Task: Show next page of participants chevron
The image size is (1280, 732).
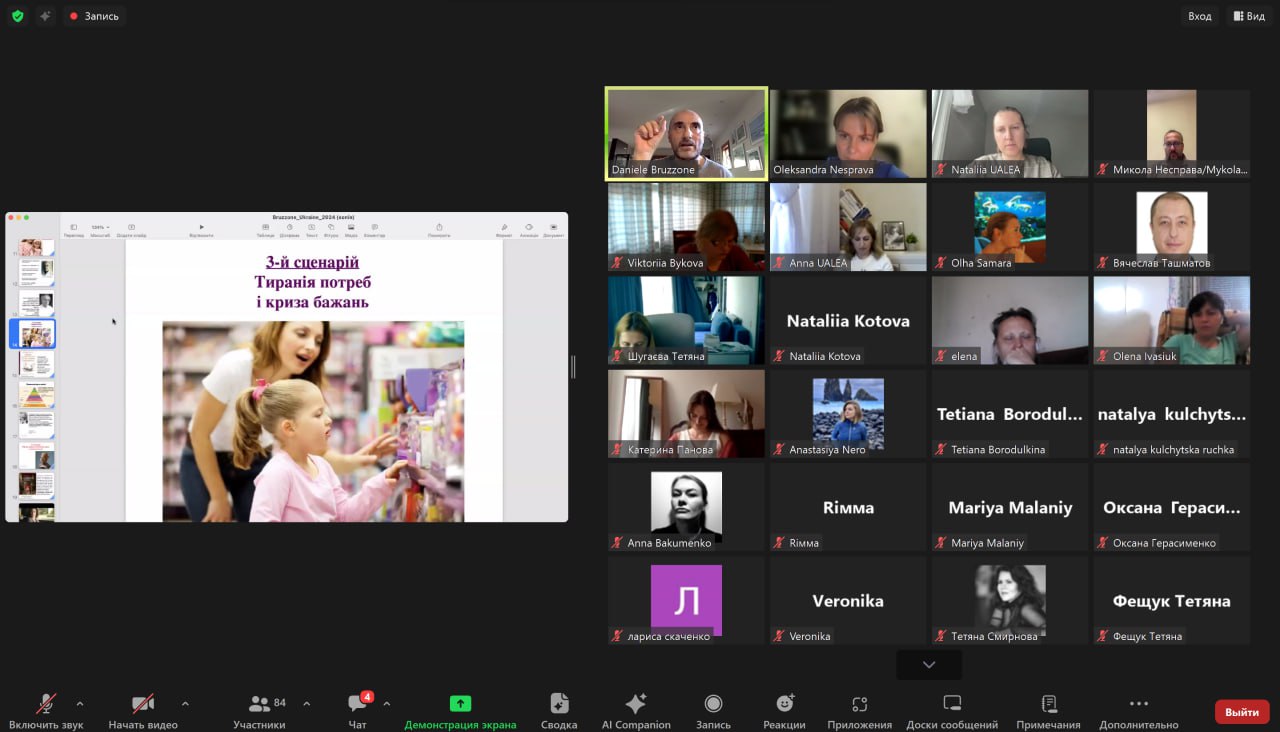Action: (x=929, y=665)
